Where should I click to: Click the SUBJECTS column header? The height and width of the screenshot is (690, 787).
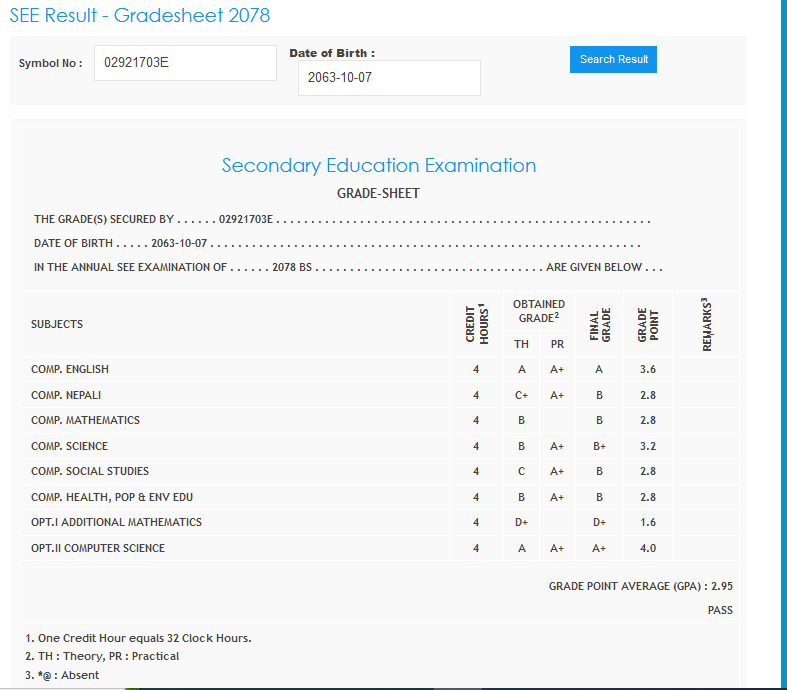(57, 324)
